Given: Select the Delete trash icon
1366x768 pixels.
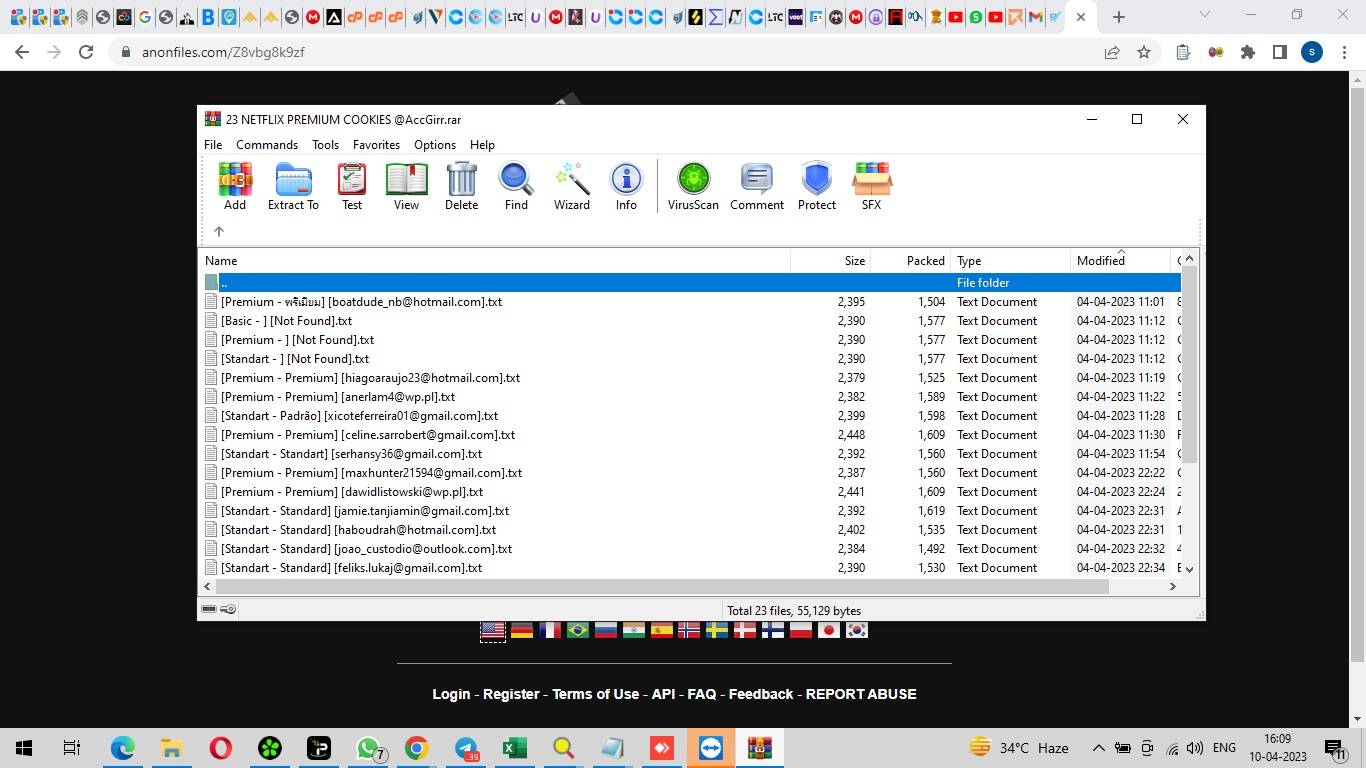Looking at the screenshot, I should point(461,187).
